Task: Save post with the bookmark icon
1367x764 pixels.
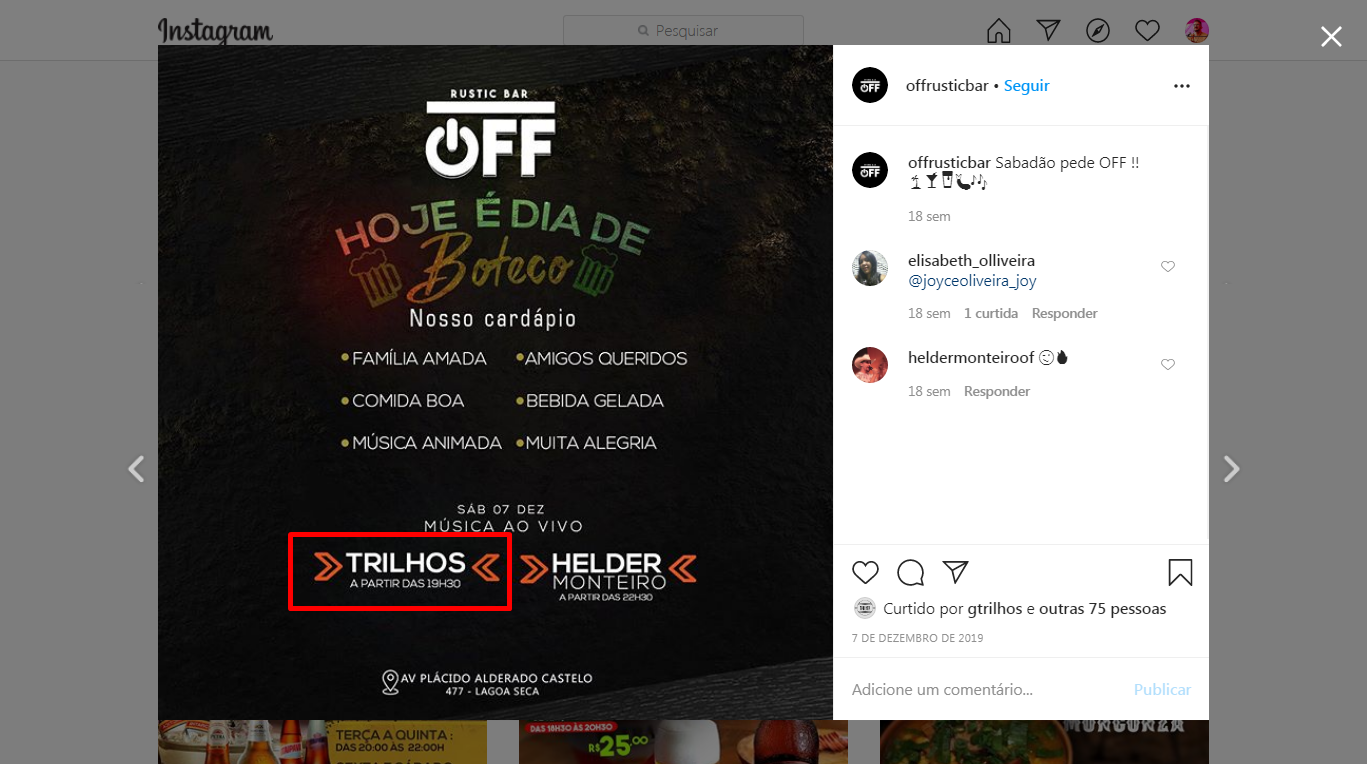Action: [1180, 572]
